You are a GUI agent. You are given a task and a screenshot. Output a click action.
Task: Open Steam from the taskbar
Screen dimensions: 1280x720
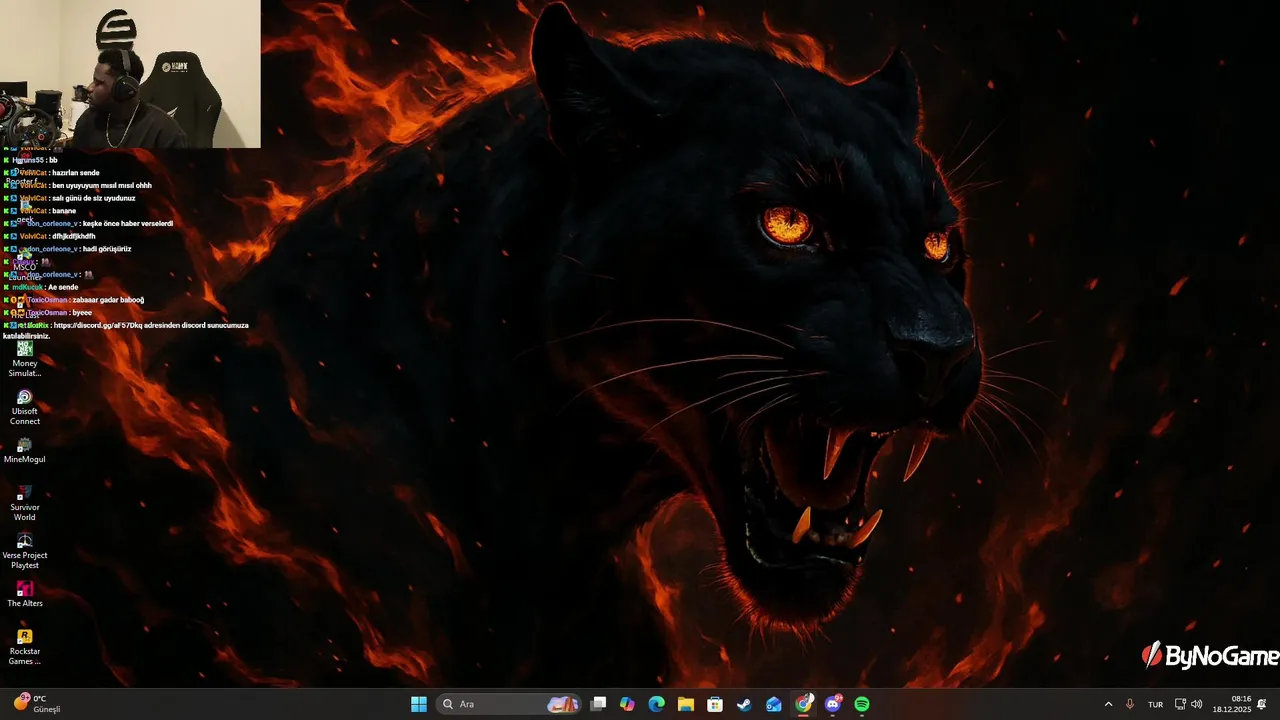point(744,704)
